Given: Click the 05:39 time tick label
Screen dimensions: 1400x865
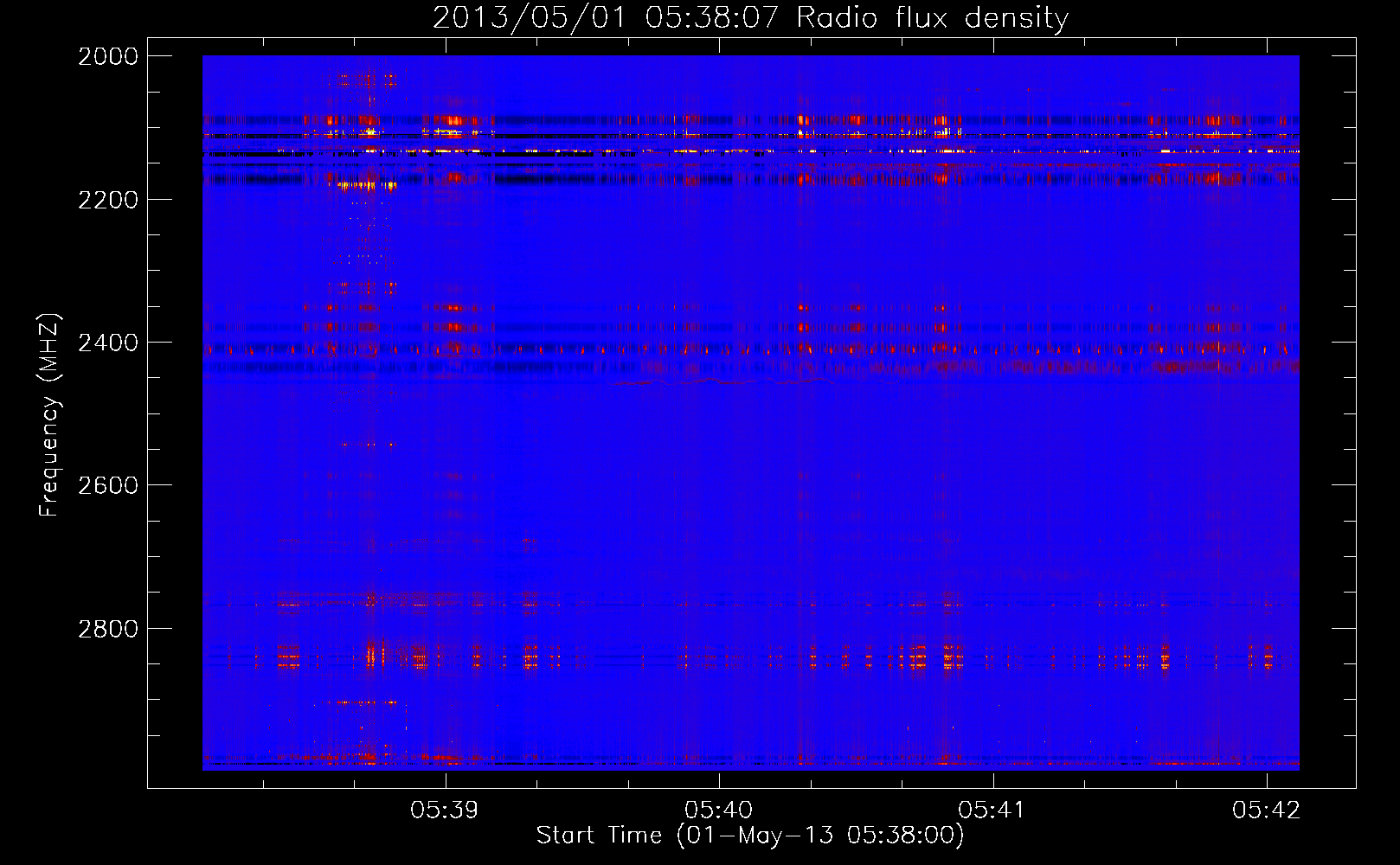Looking at the screenshot, I should pyautogui.click(x=445, y=810).
